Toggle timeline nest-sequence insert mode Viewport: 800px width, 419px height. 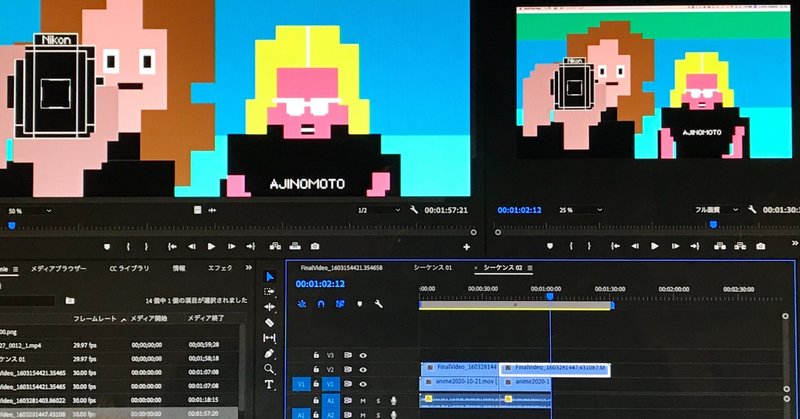pyautogui.click(x=302, y=304)
